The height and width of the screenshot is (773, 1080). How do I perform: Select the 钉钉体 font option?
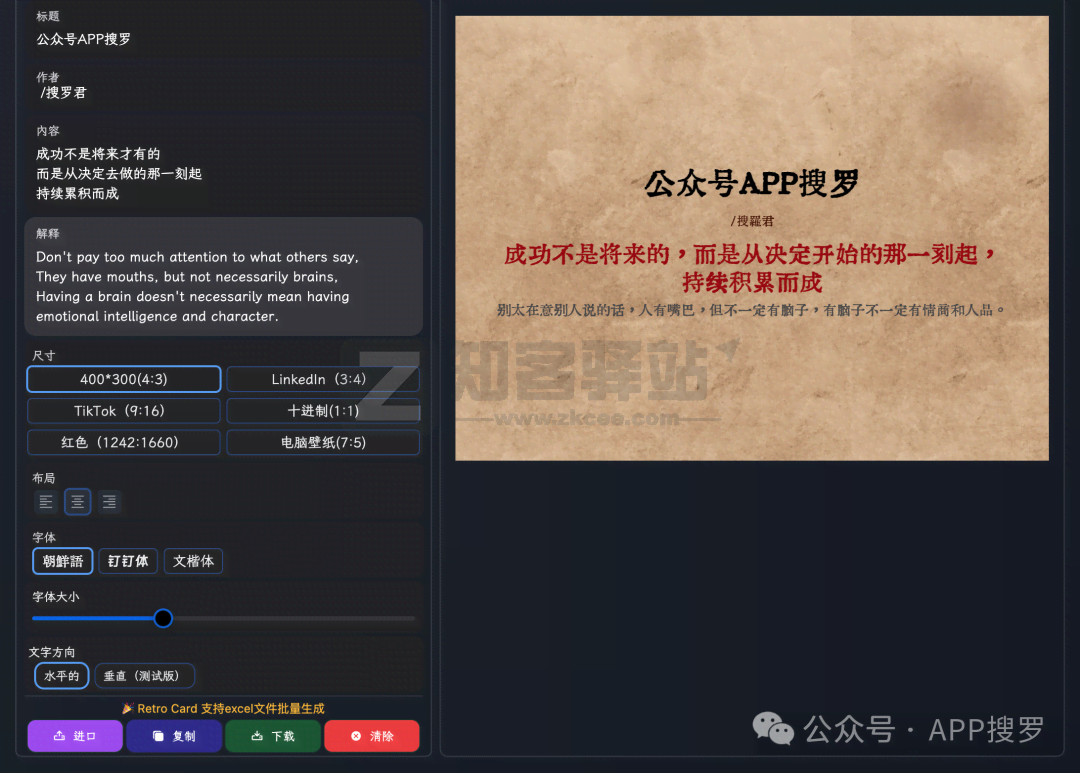127,561
